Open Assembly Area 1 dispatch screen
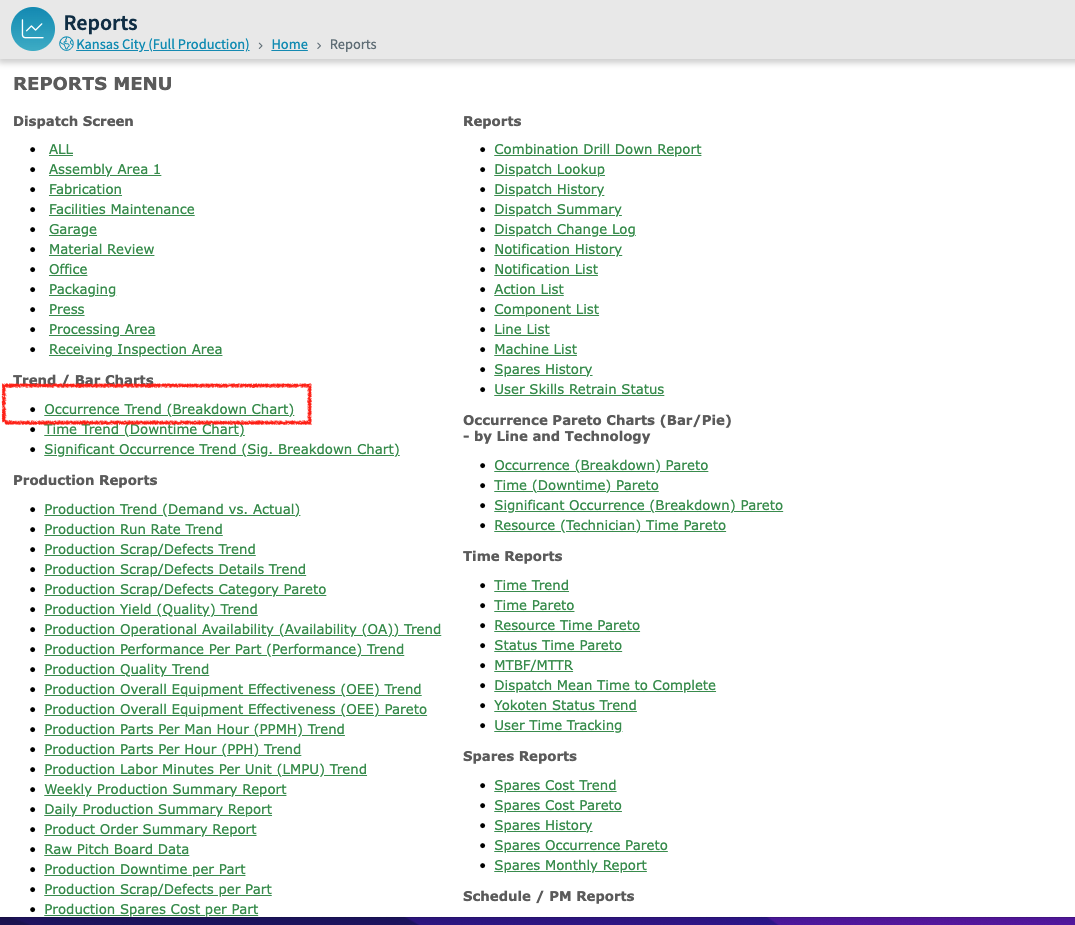This screenshot has height=925, width=1075. [104, 169]
